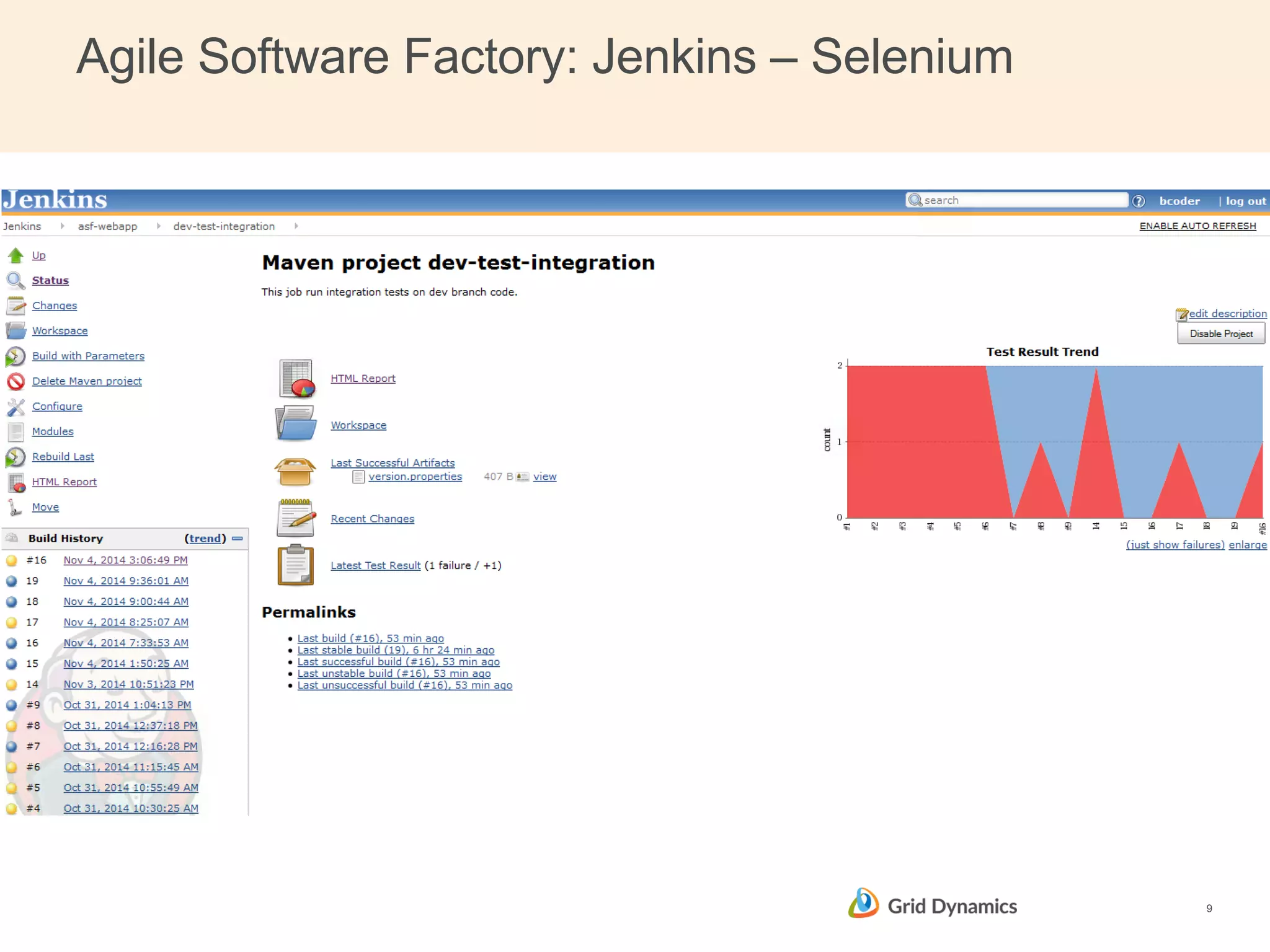This screenshot has width=1270, height=952.
Task: Open the version.properties artifact link
Action: 415,477
